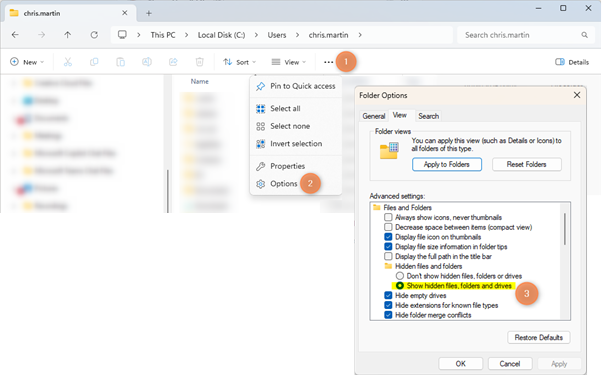Click the Delete trash icon
This screenshot has height=377, width=603.
click(199, 62)
